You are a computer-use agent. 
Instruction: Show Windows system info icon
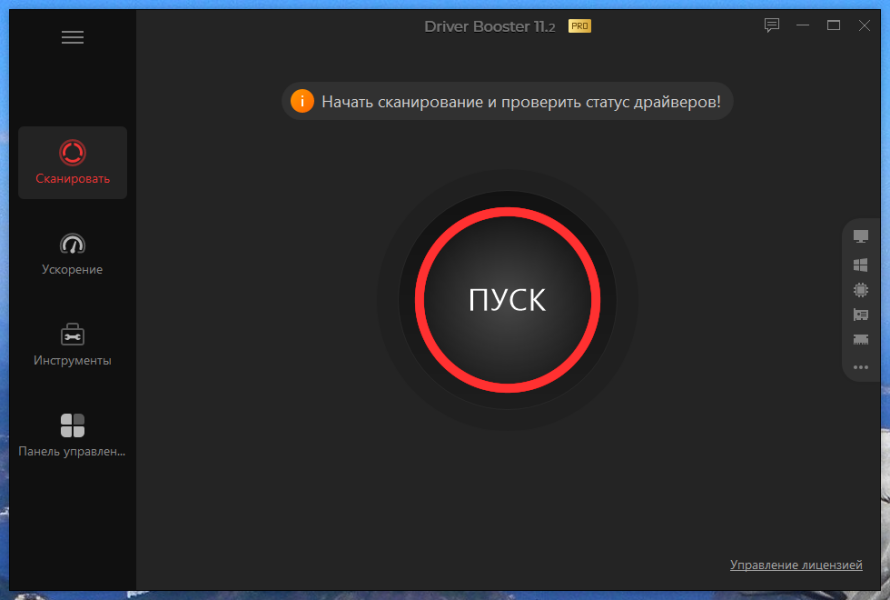pyautogui.click(x=860, y=265)
